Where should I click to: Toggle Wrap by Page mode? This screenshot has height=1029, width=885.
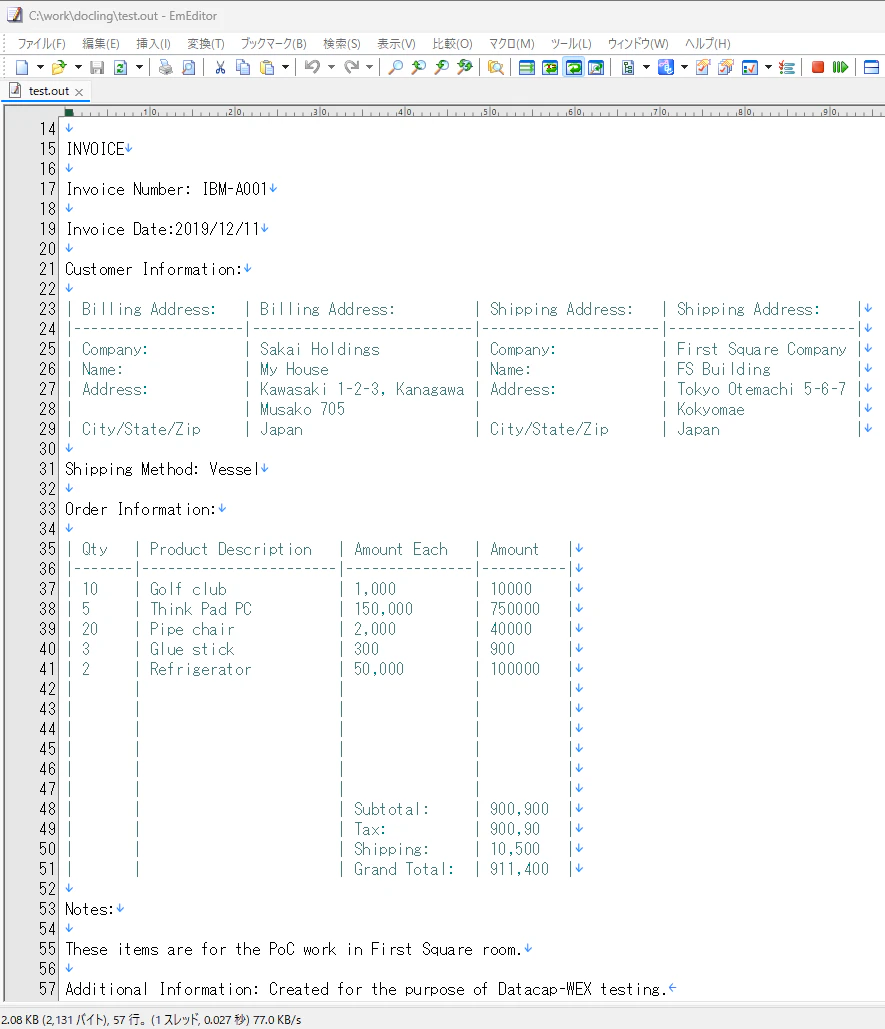[x=596, y=67]
